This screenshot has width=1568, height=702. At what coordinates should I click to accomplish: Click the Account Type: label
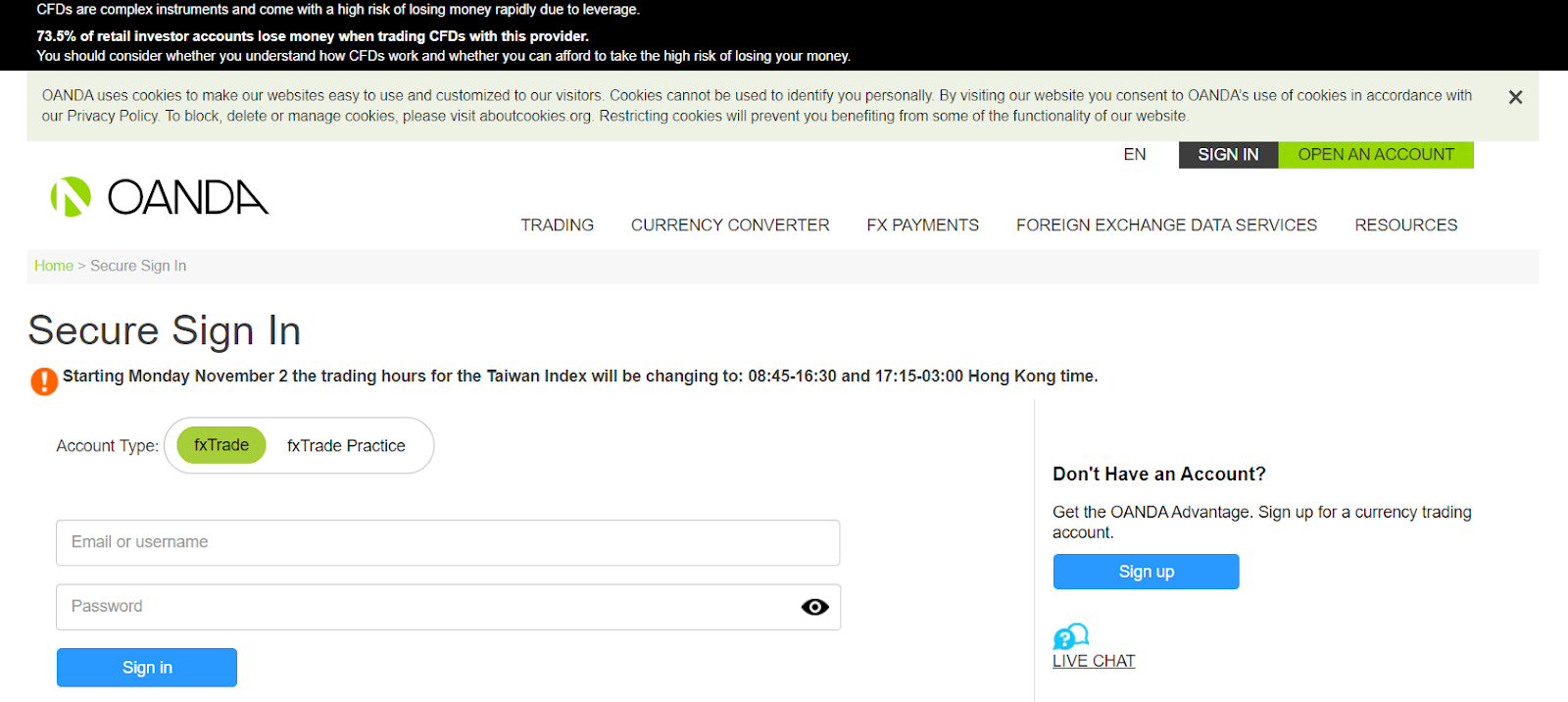point(108,446)
